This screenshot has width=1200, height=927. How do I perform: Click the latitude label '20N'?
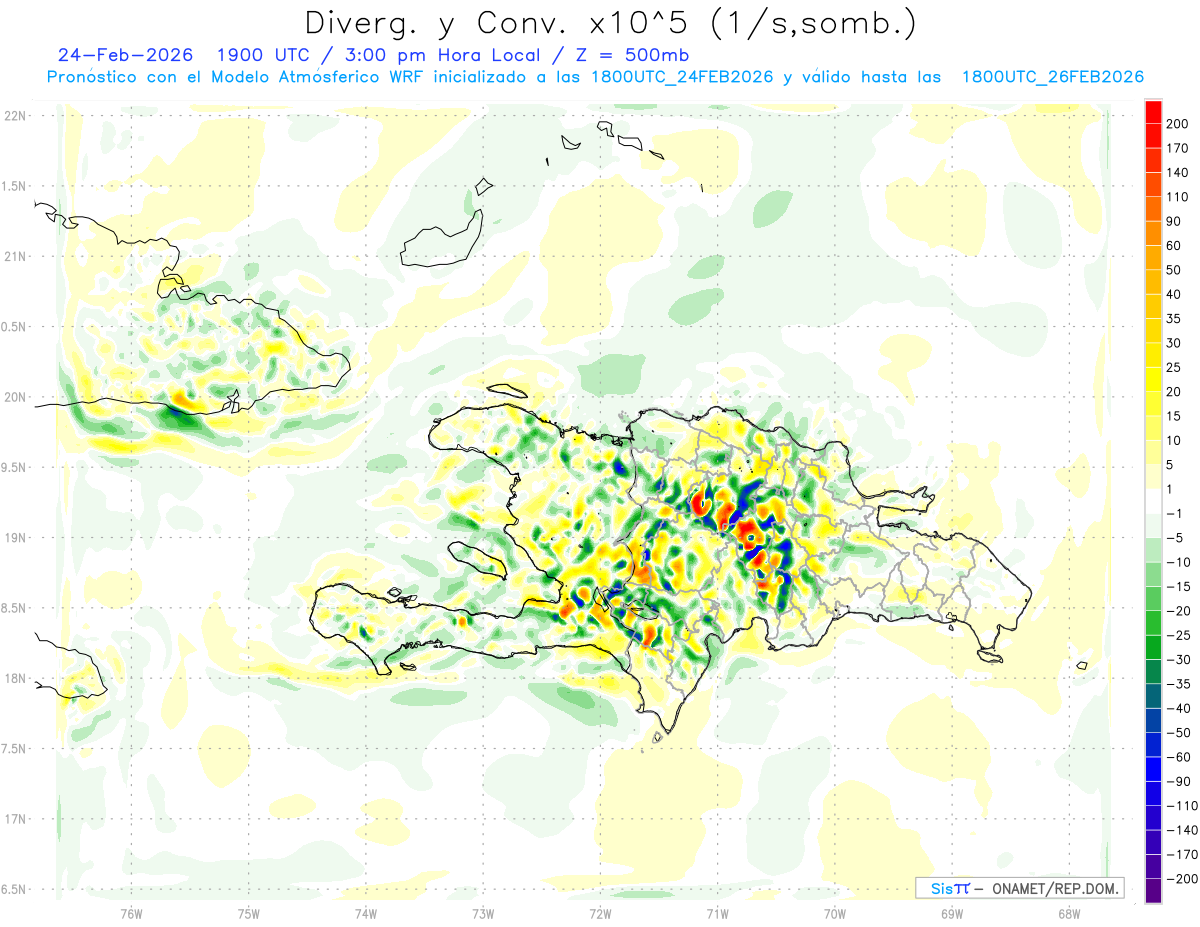pos(14,397)
